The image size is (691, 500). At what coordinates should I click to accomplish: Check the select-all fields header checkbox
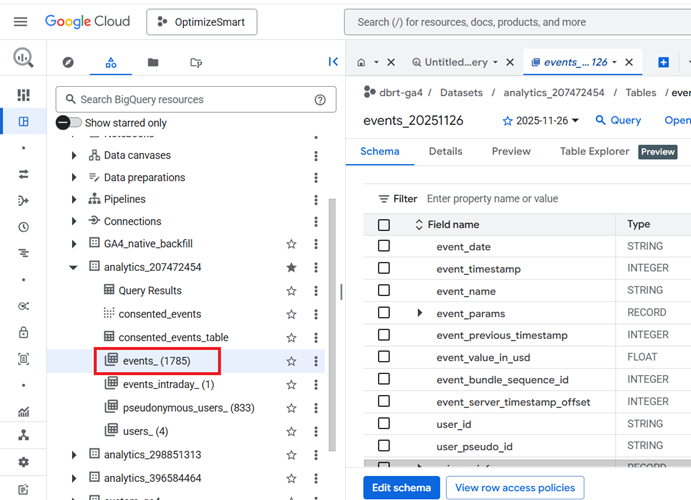coord(384,225)
